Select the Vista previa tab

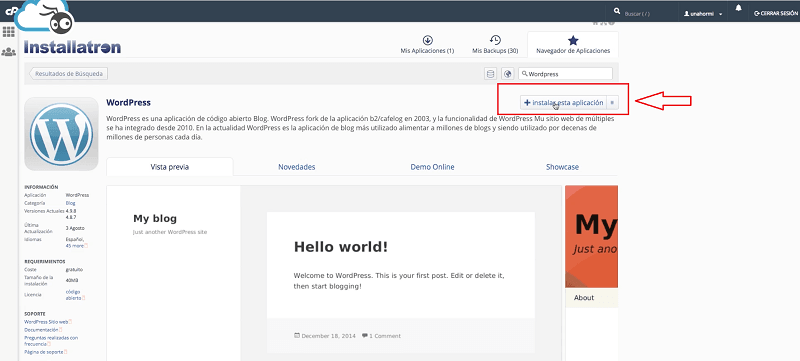click(x=170, y=167)
